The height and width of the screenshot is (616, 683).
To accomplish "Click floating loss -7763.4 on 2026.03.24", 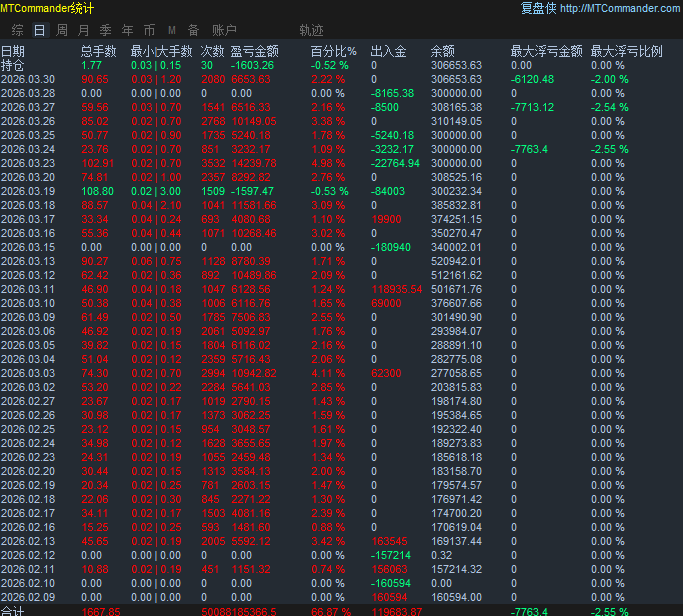I will point(529,149).
